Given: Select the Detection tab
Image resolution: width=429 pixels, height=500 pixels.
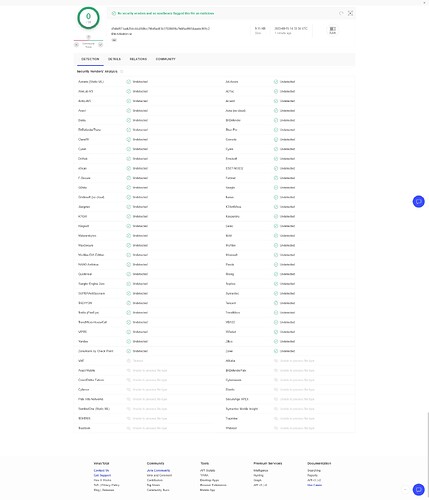Looking at the screenshot, I should coord(90,59).
